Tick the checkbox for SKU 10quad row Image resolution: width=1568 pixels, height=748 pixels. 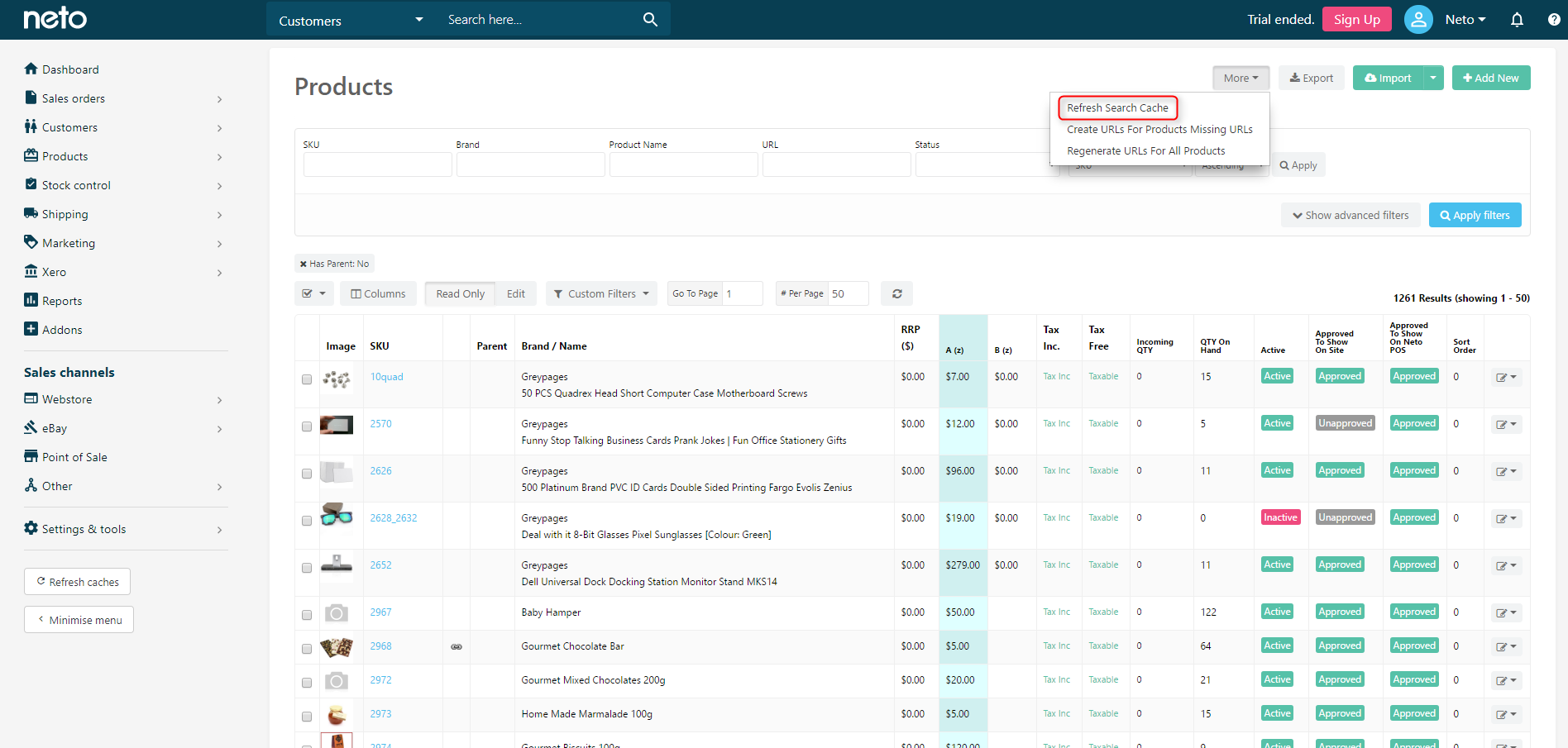pyautogui.click(x=307, y=379)
